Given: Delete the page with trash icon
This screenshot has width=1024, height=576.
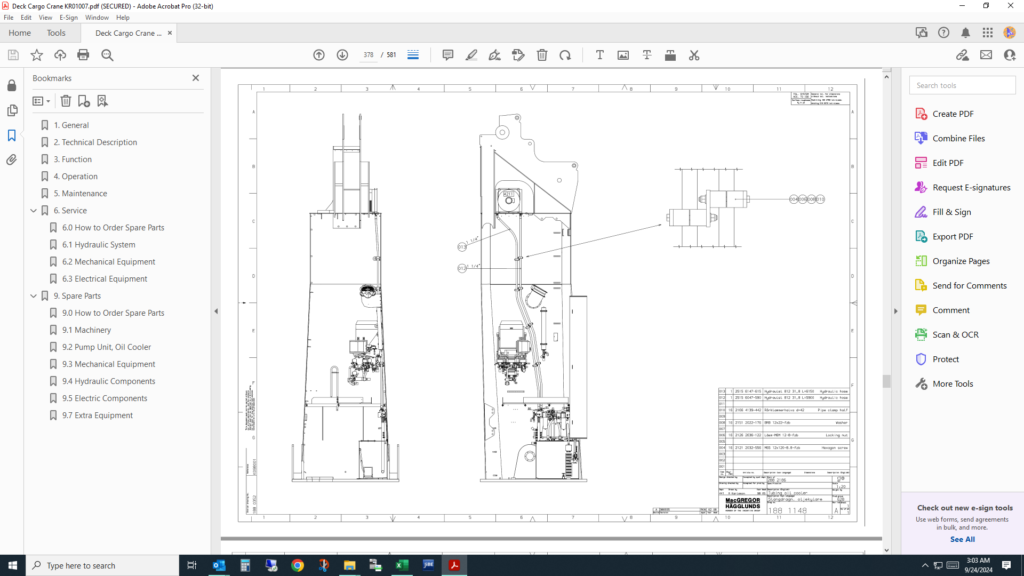Looking at the screenshot, I should (542, 56).
